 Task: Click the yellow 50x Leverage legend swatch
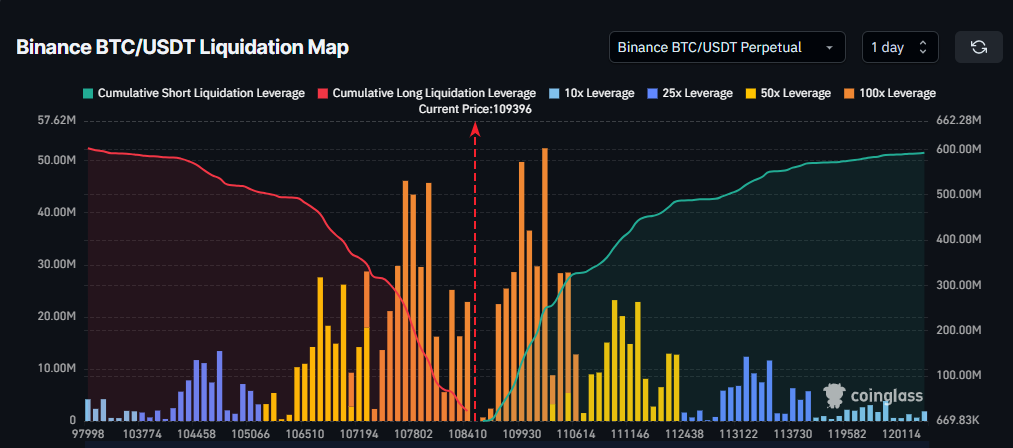(751, 93)
